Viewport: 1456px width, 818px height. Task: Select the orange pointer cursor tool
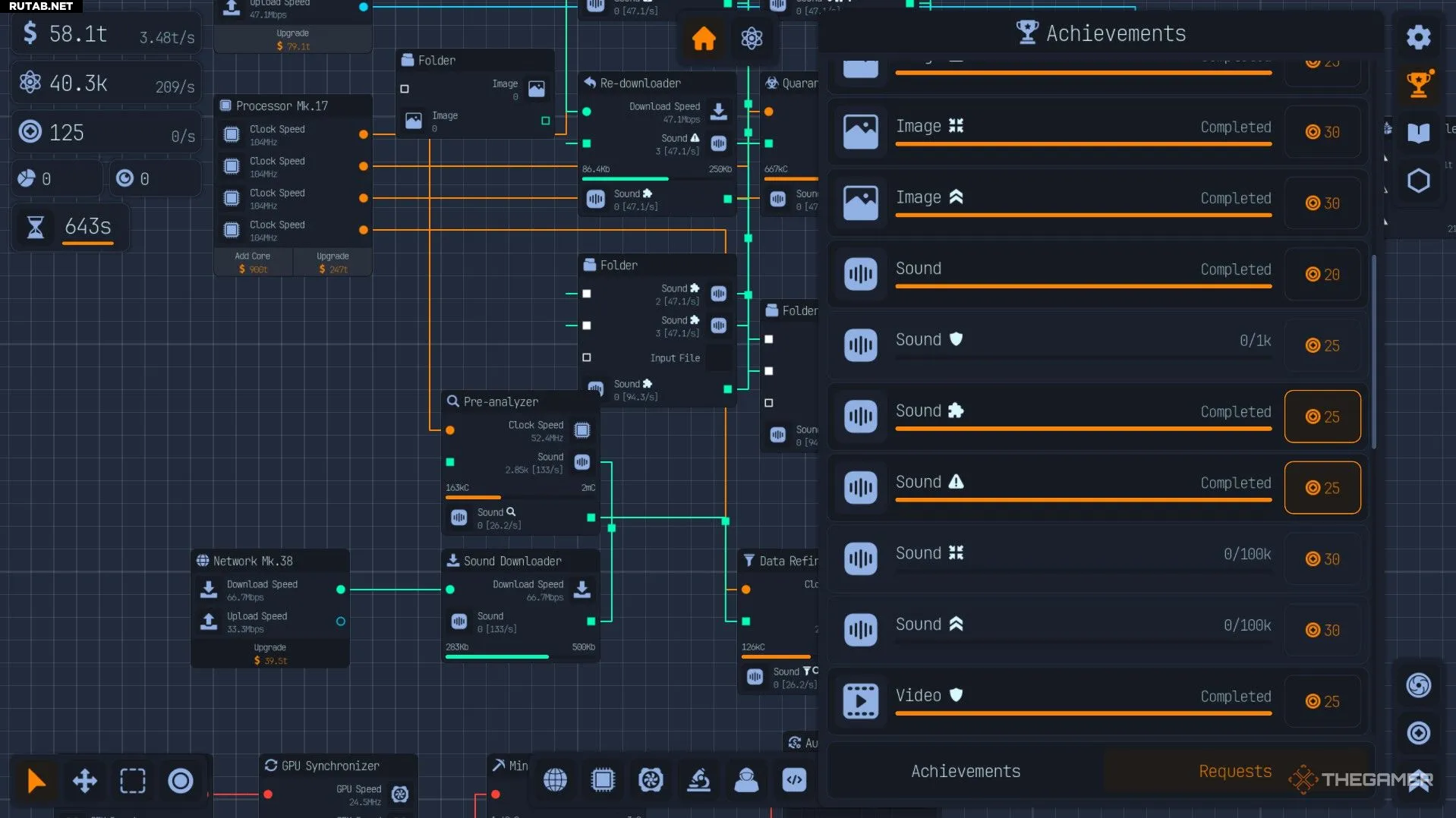coord(36,780)
